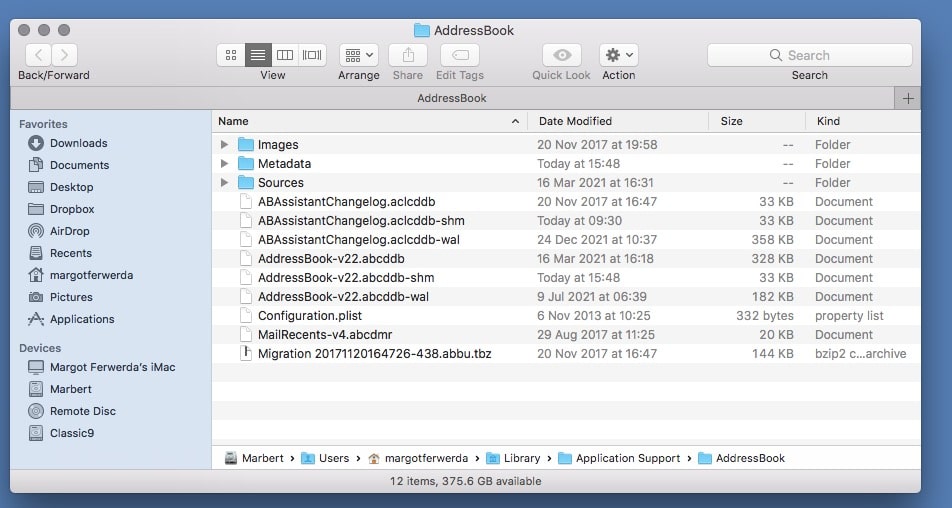Click Application Support in path bar
This screenshot has height=508, width=952.
(x=619, y=458)
